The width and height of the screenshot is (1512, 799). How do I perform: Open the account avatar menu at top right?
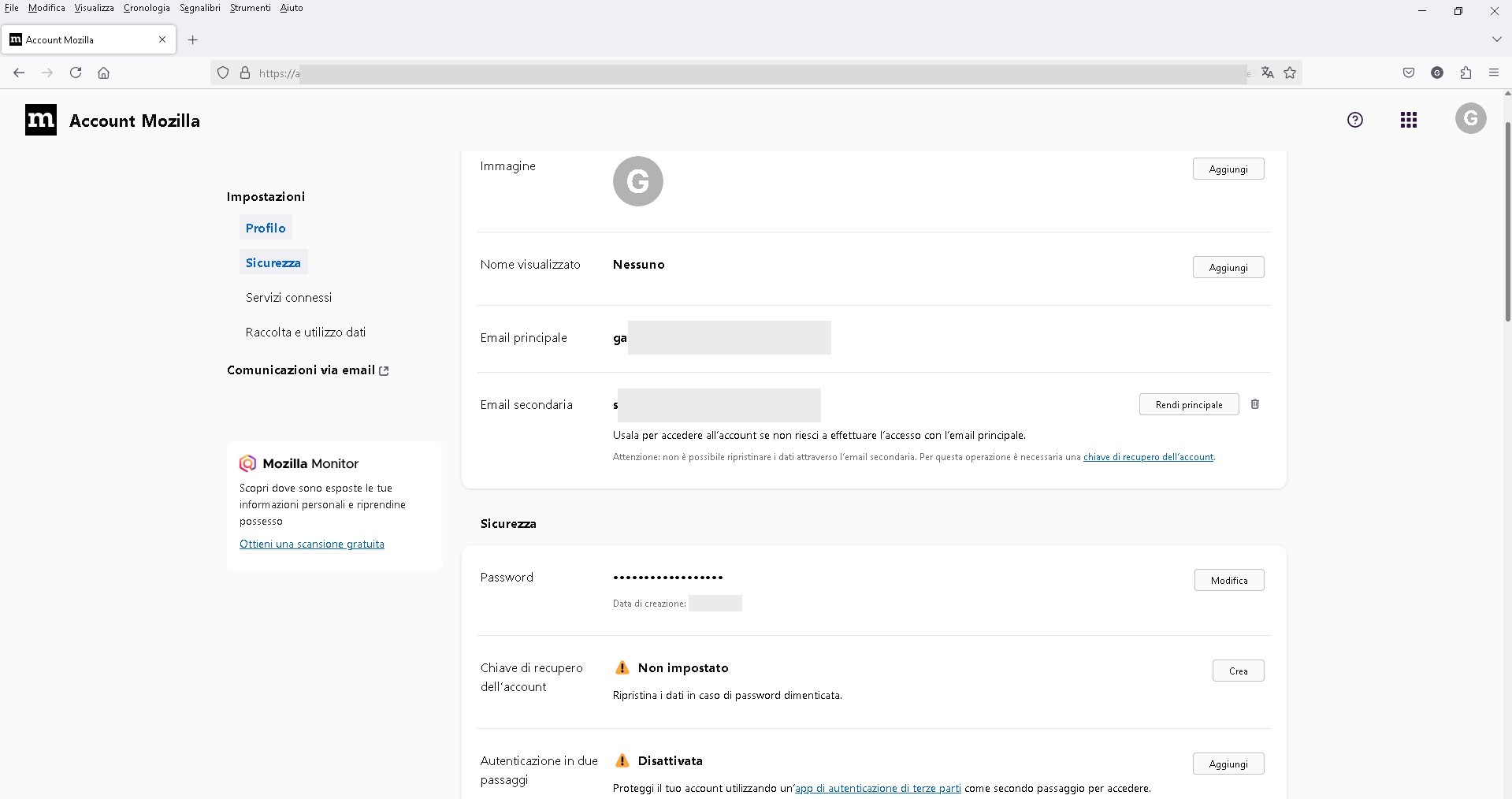[1470, 119]
